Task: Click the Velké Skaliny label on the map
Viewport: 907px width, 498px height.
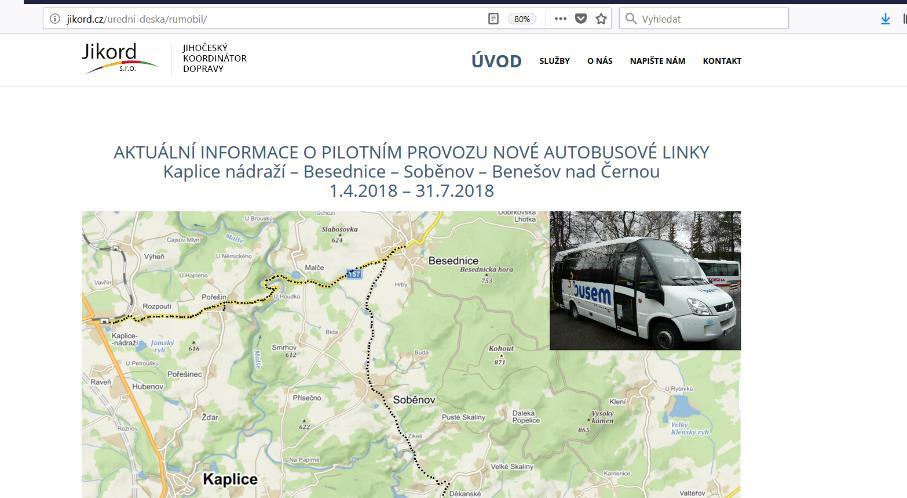Action: pos(512,466)
